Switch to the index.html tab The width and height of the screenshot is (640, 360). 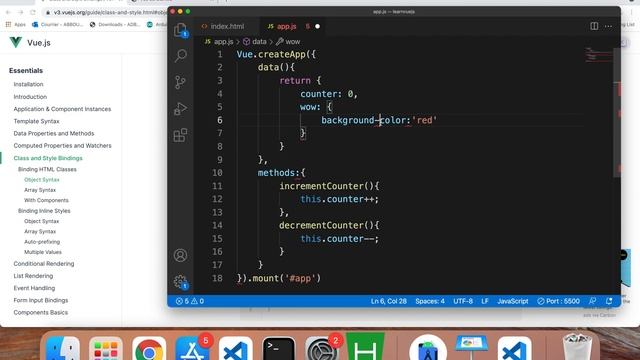(223, 26)
